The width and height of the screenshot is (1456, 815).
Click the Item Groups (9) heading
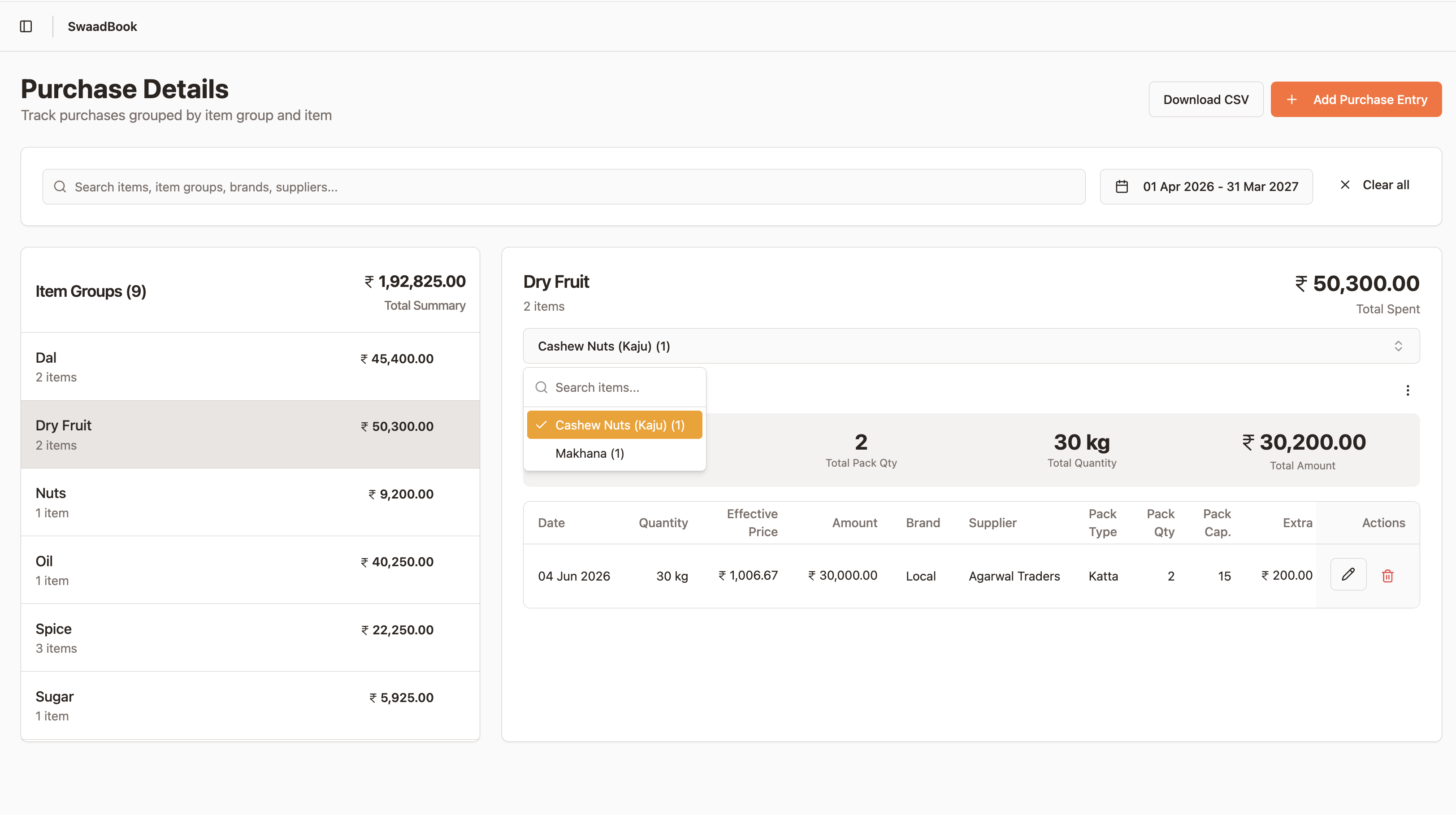tap(91, 291)
